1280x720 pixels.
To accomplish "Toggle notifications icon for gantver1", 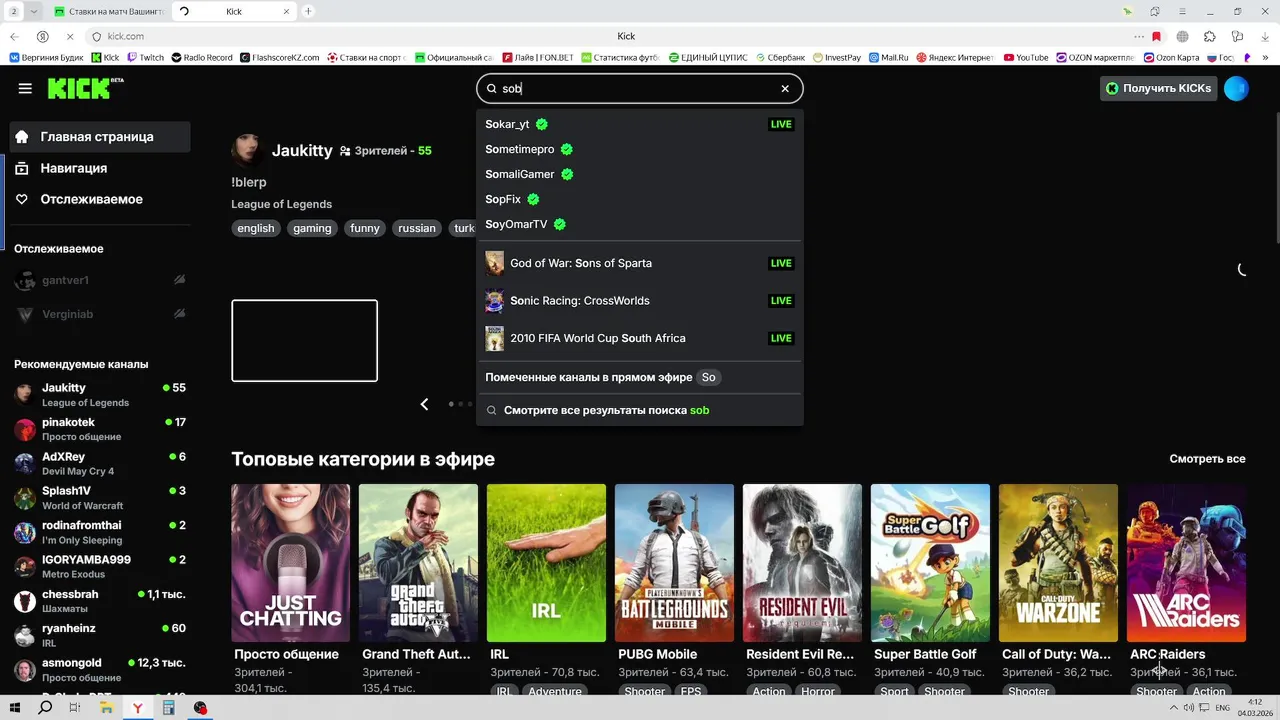I will (x=179, y=280).
